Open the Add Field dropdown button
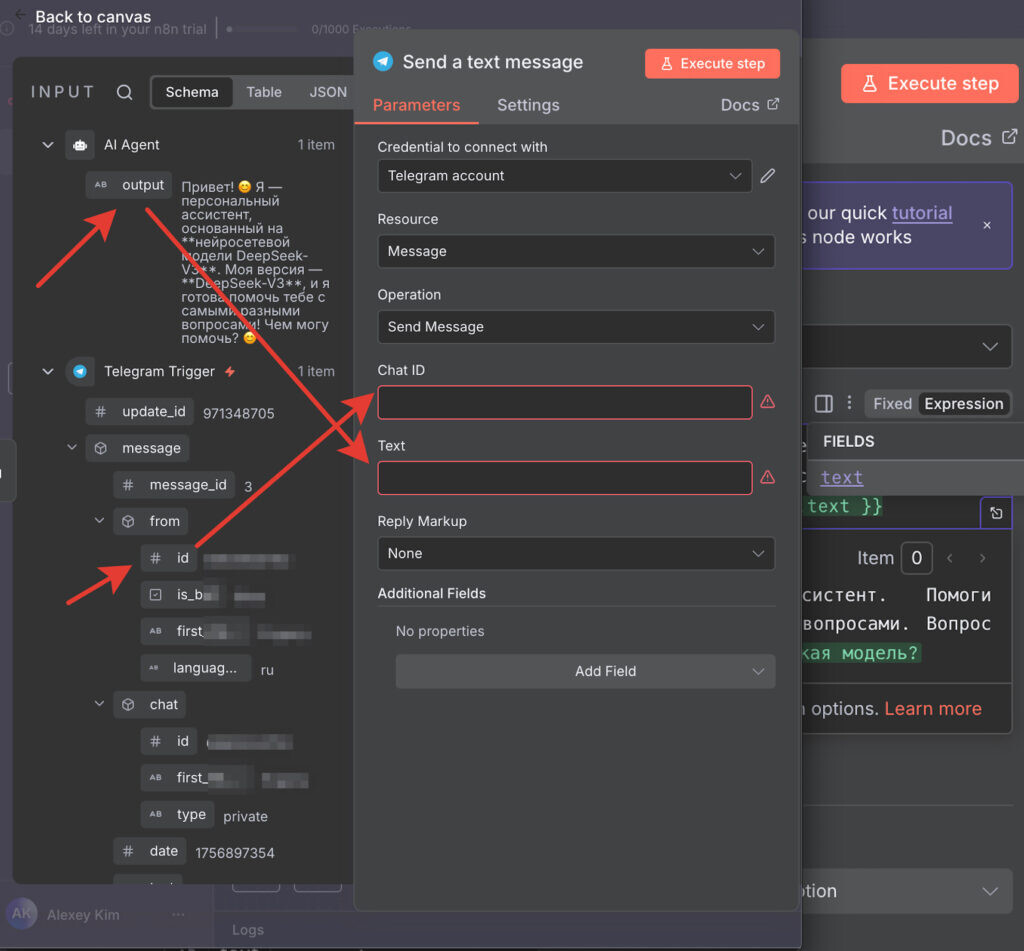The height and width of the screenshot is (951, 1024). click(585, 671)
